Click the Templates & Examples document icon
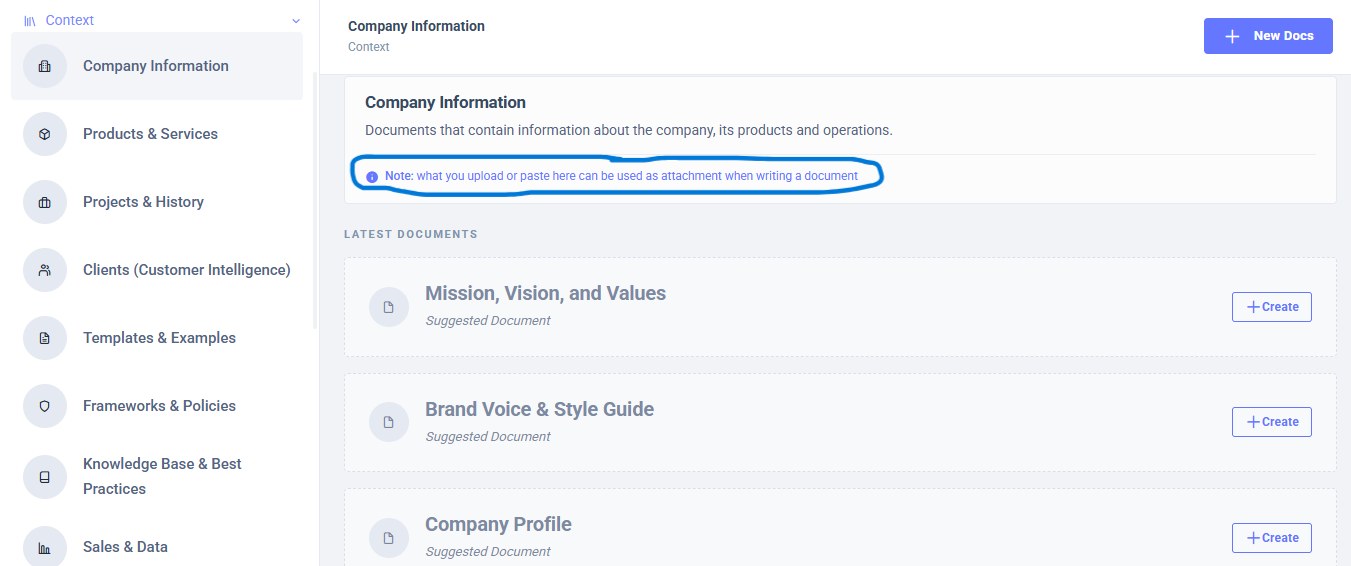Viewport: 1351px width, 566px height. (x=45, y=338)
